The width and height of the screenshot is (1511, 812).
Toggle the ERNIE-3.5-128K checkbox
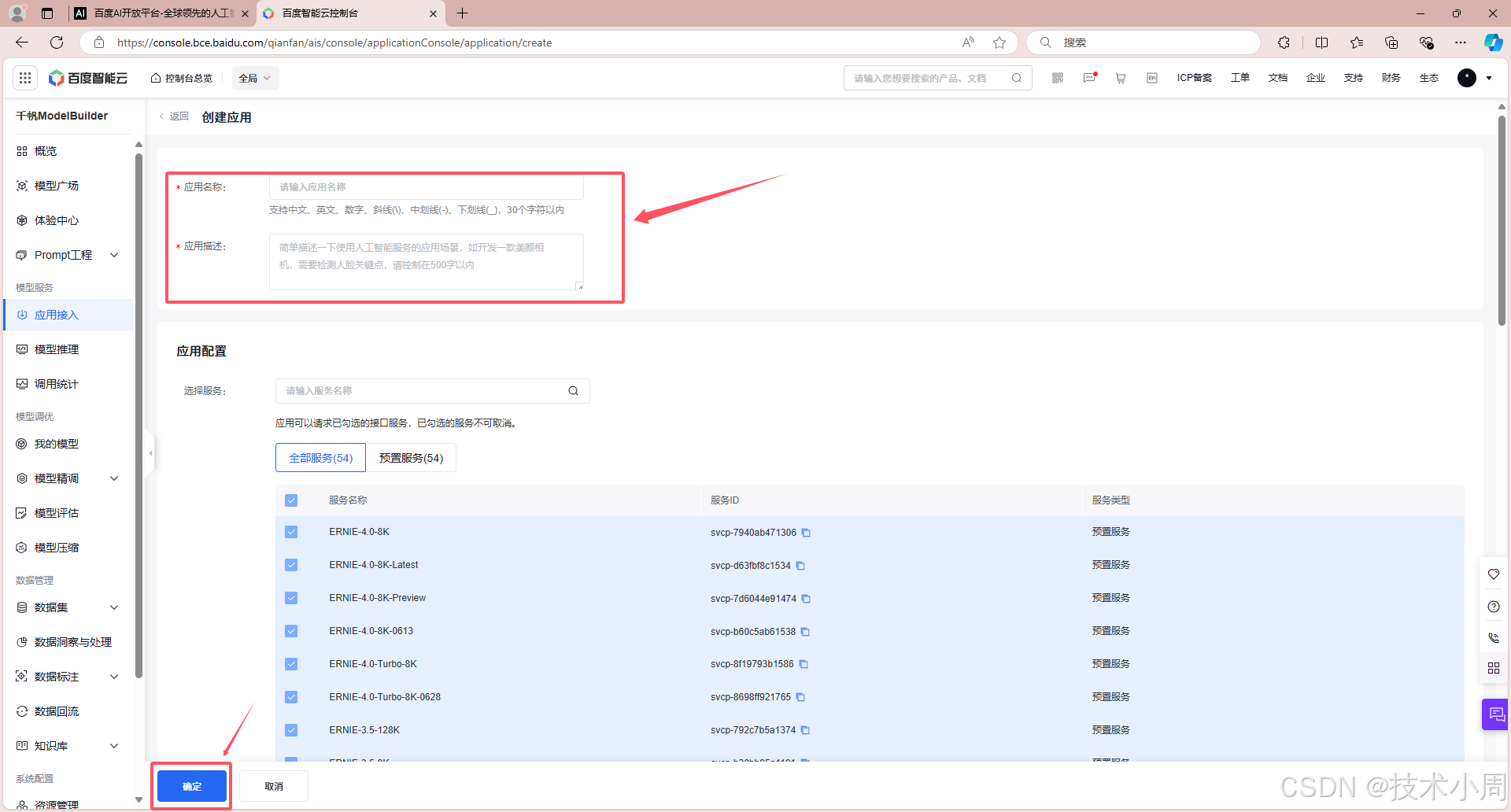[291, 730]
